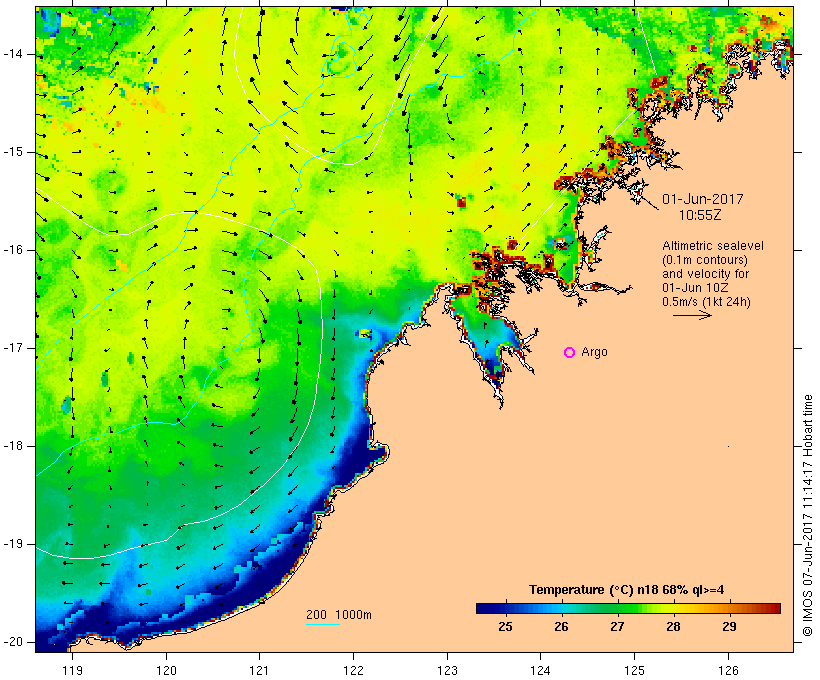Click the latitude axis label '-20'
Image resolution: width=820 pixels, height=680 pixels.
(13, 642)
